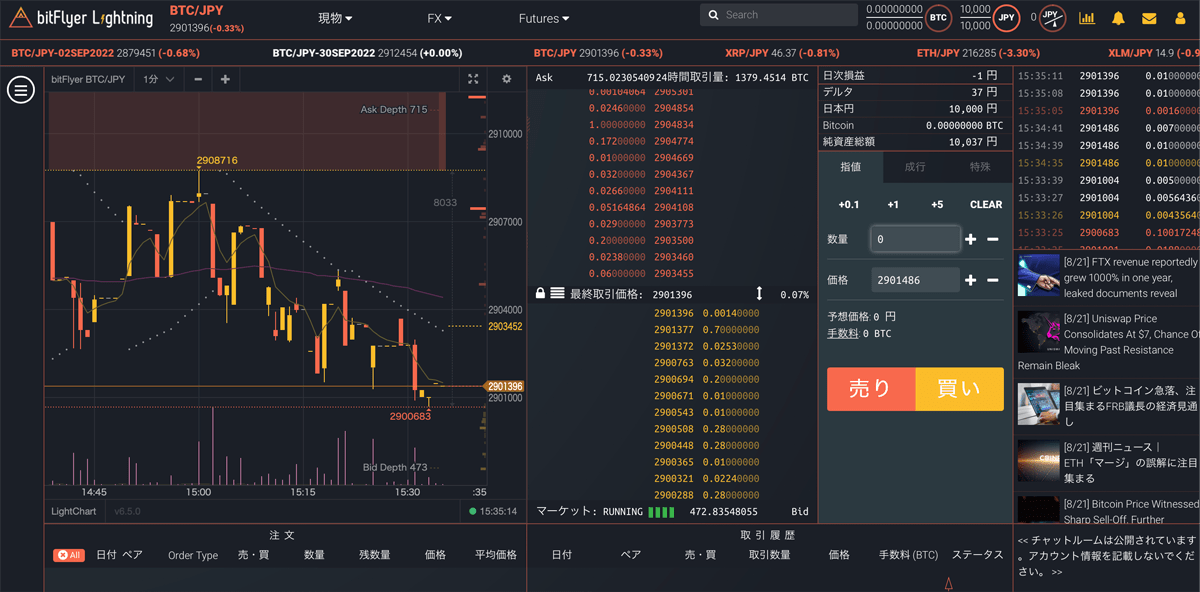Expand the FX dropdown in the top bar
1200x592 pixels.
438,17
